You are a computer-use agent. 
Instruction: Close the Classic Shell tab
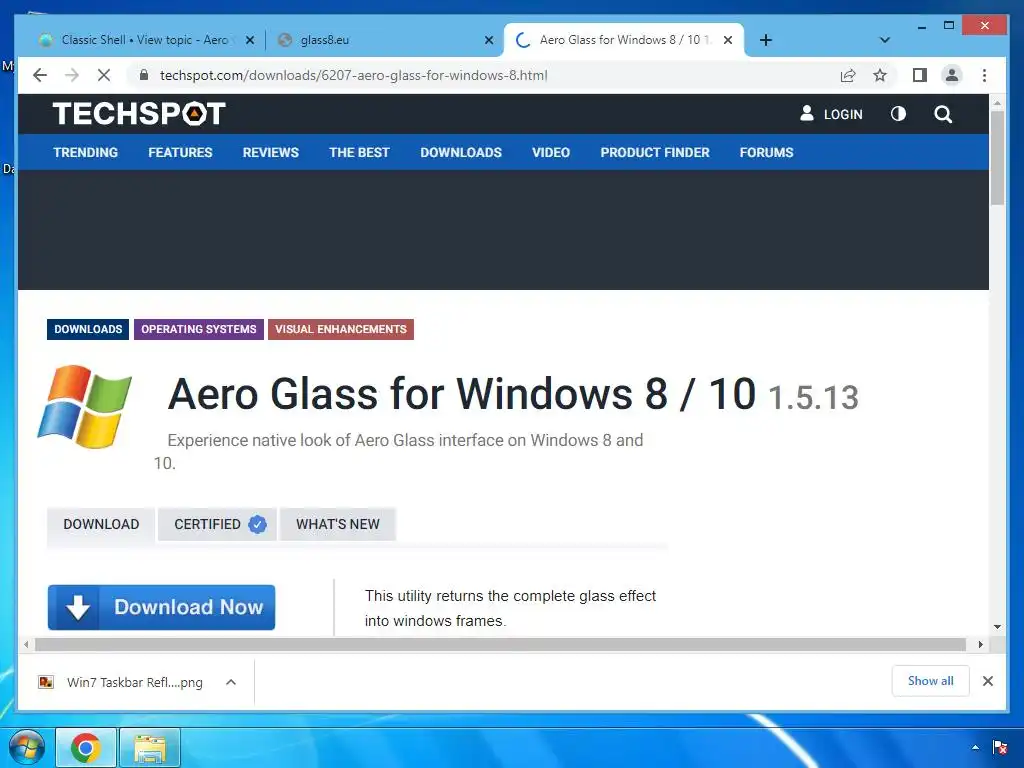pos(249,40)
